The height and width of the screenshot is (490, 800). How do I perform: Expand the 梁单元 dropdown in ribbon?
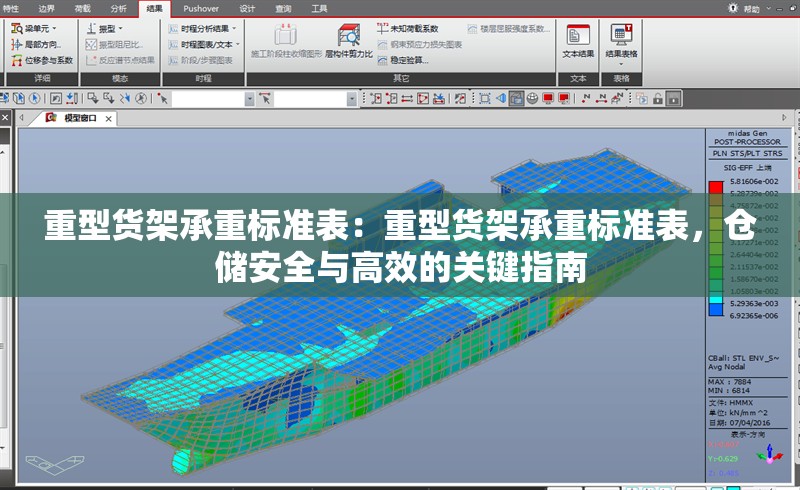click(x=40, y=29)
